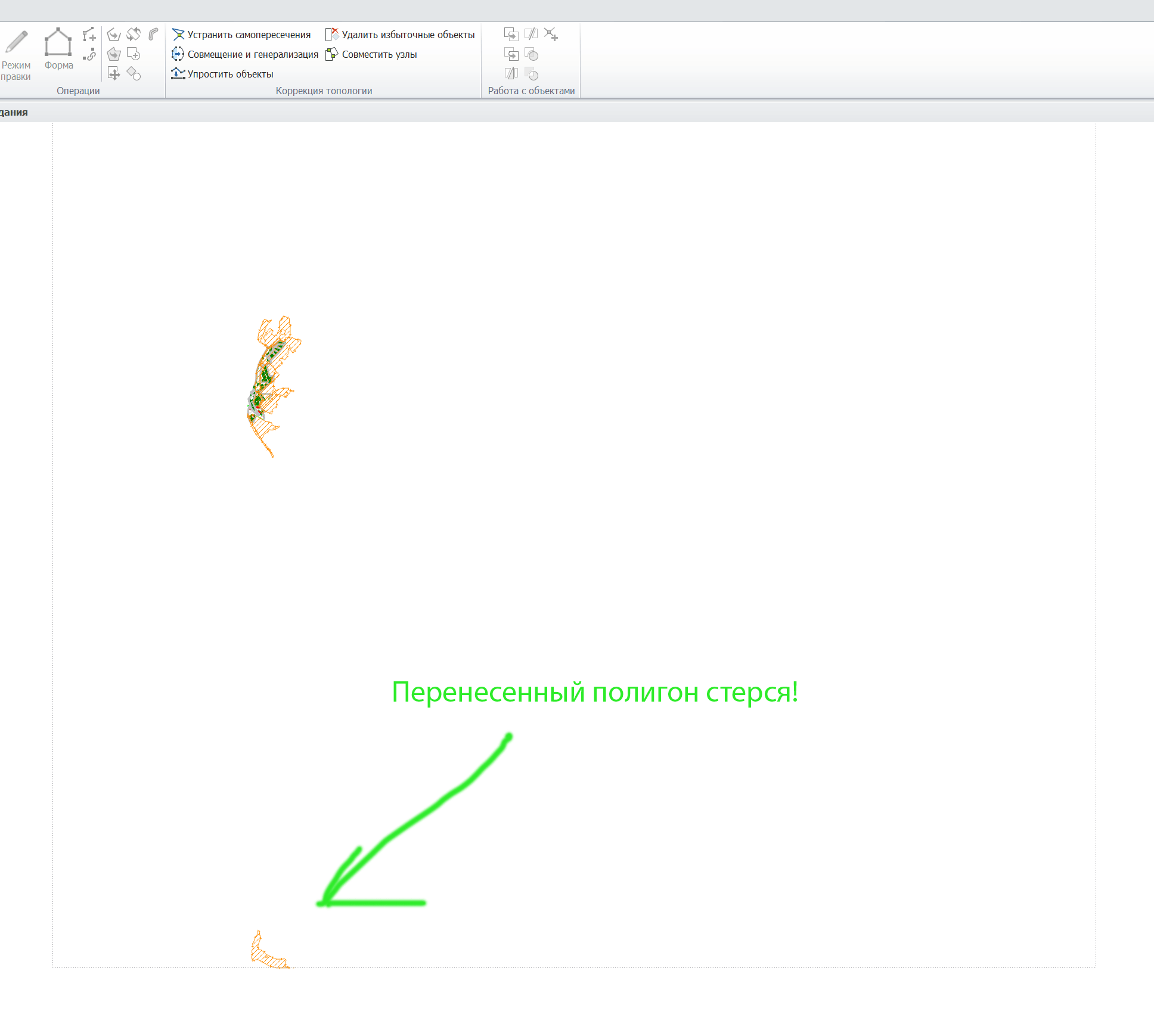
Task: Click Совместить узлы
Action: click(x=371, y=54)
